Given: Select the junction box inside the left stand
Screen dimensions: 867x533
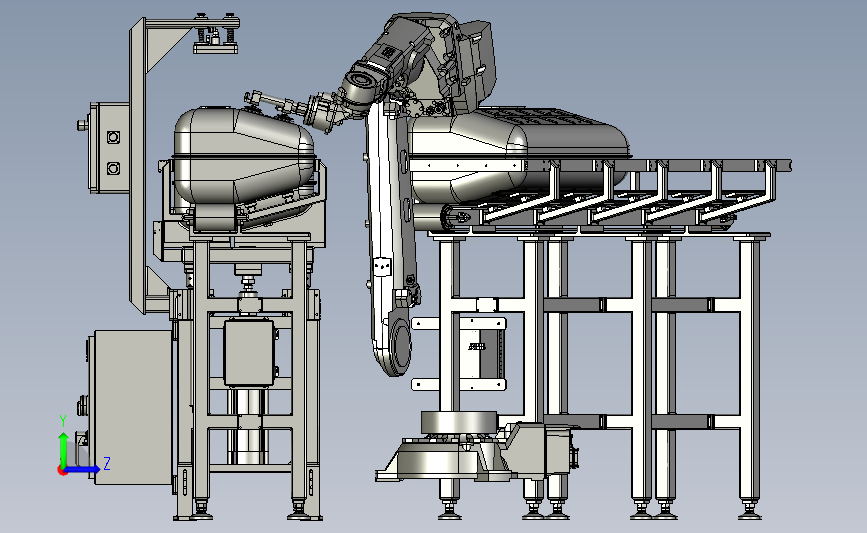Looking at the screenshot, I should tap(249, 353).
